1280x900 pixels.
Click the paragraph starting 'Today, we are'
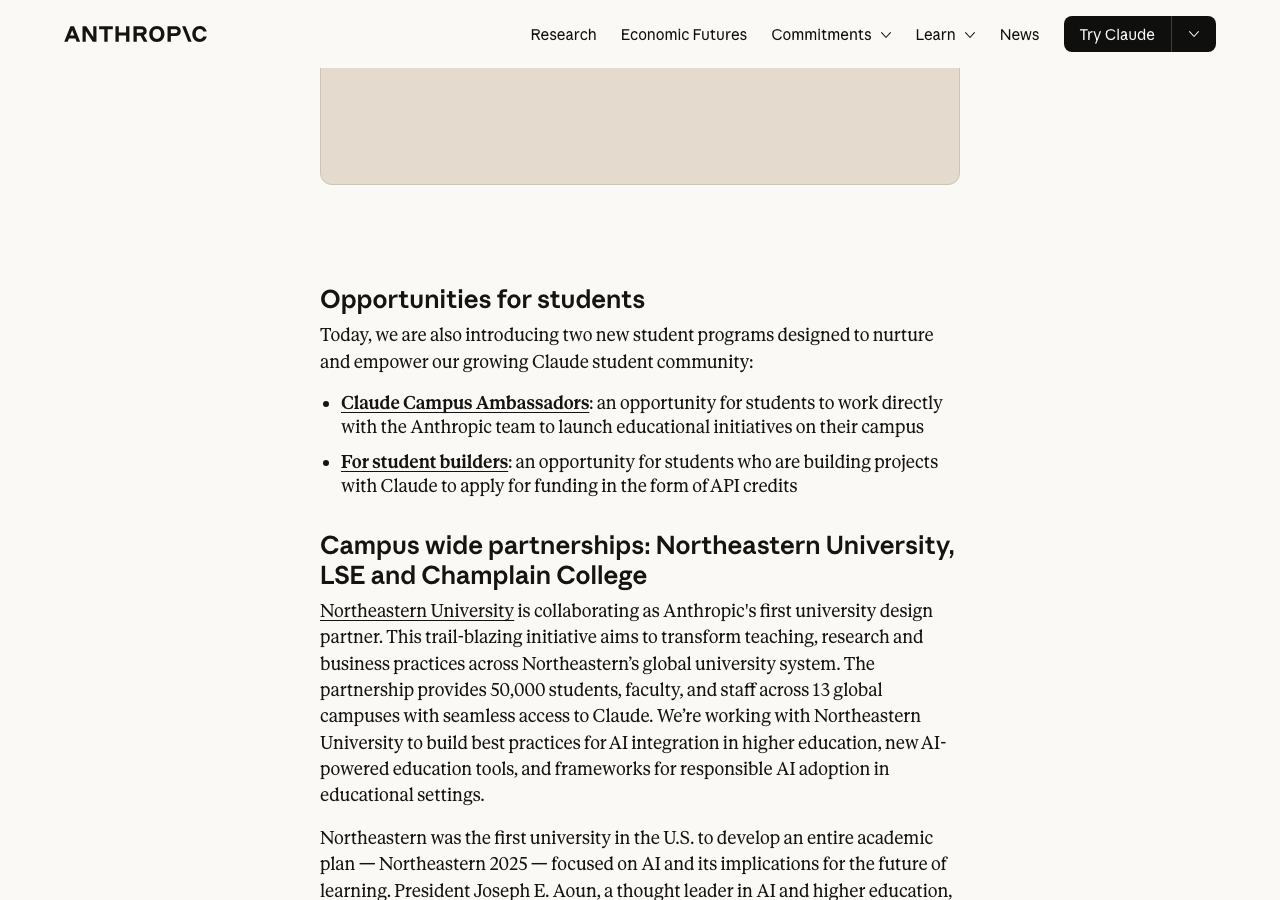626,348
